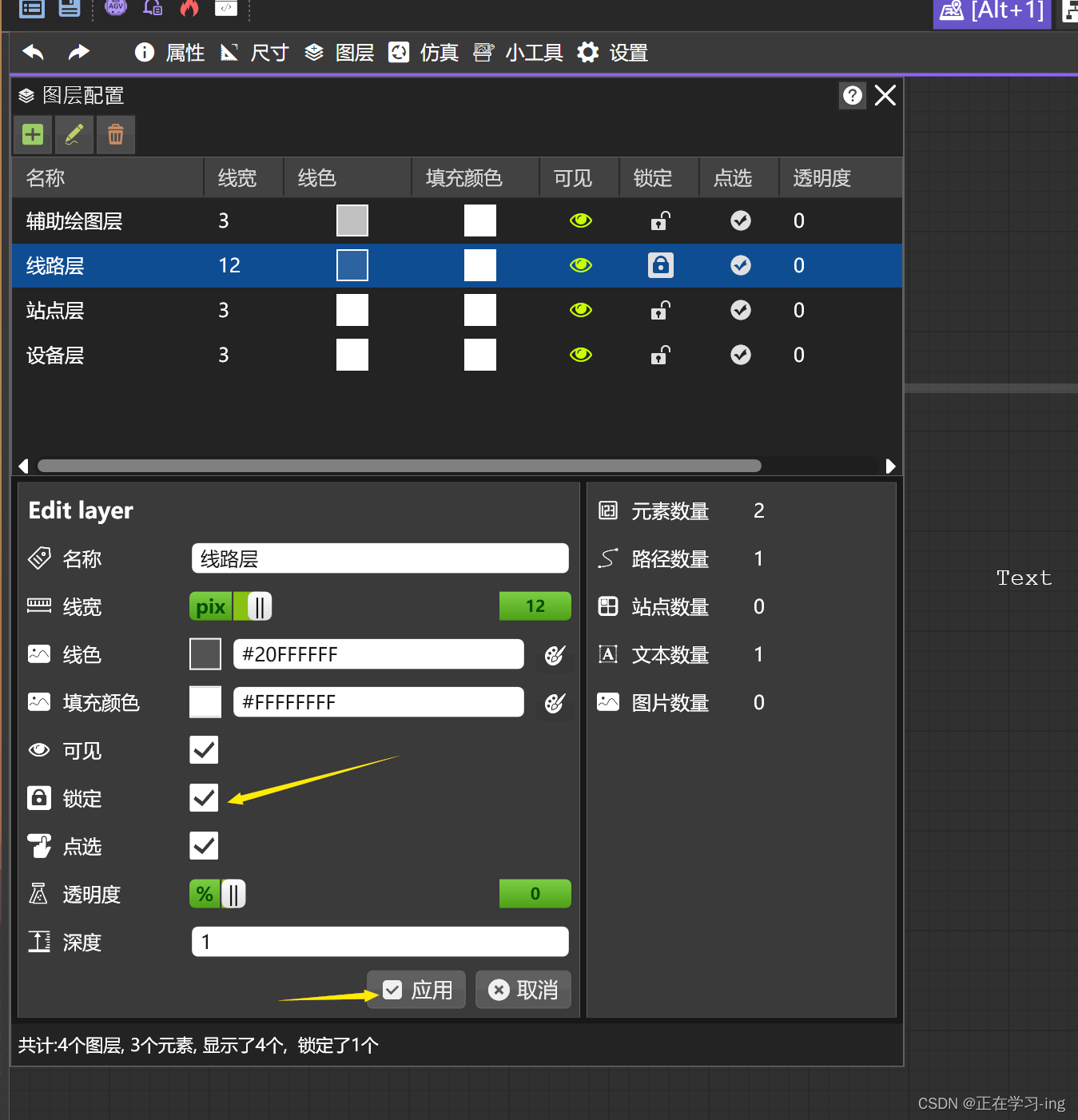Screen dimensions: 1078x1120
Task: Click the 填充颜色 column header
Action: [475, 177]
